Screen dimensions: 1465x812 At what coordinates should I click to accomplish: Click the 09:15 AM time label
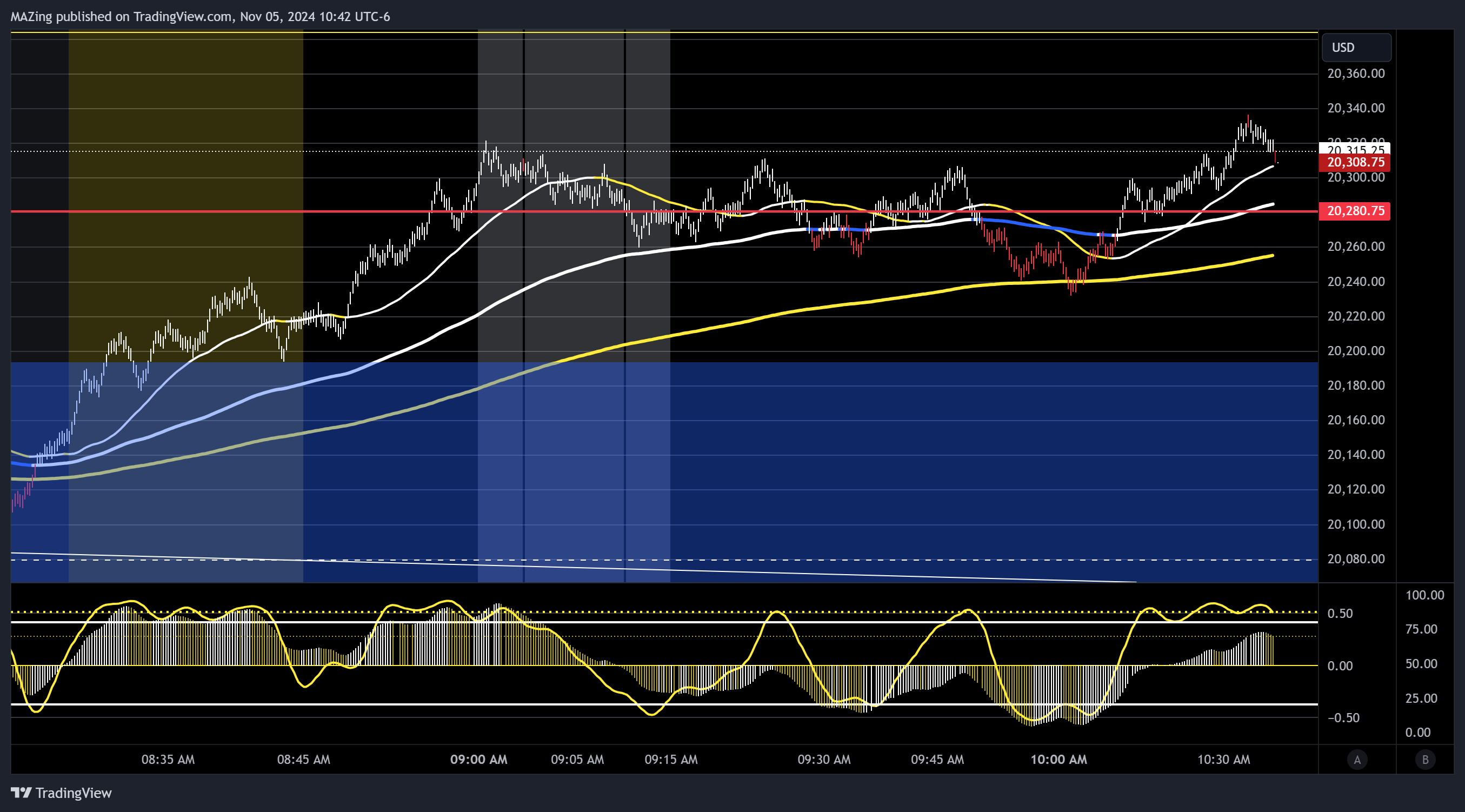tap(671, 760)
